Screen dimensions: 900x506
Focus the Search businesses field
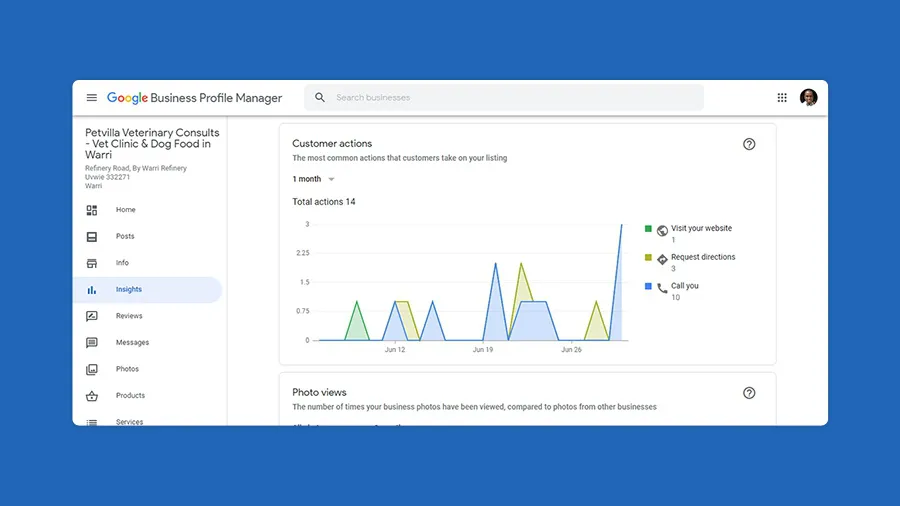(504, 98)
